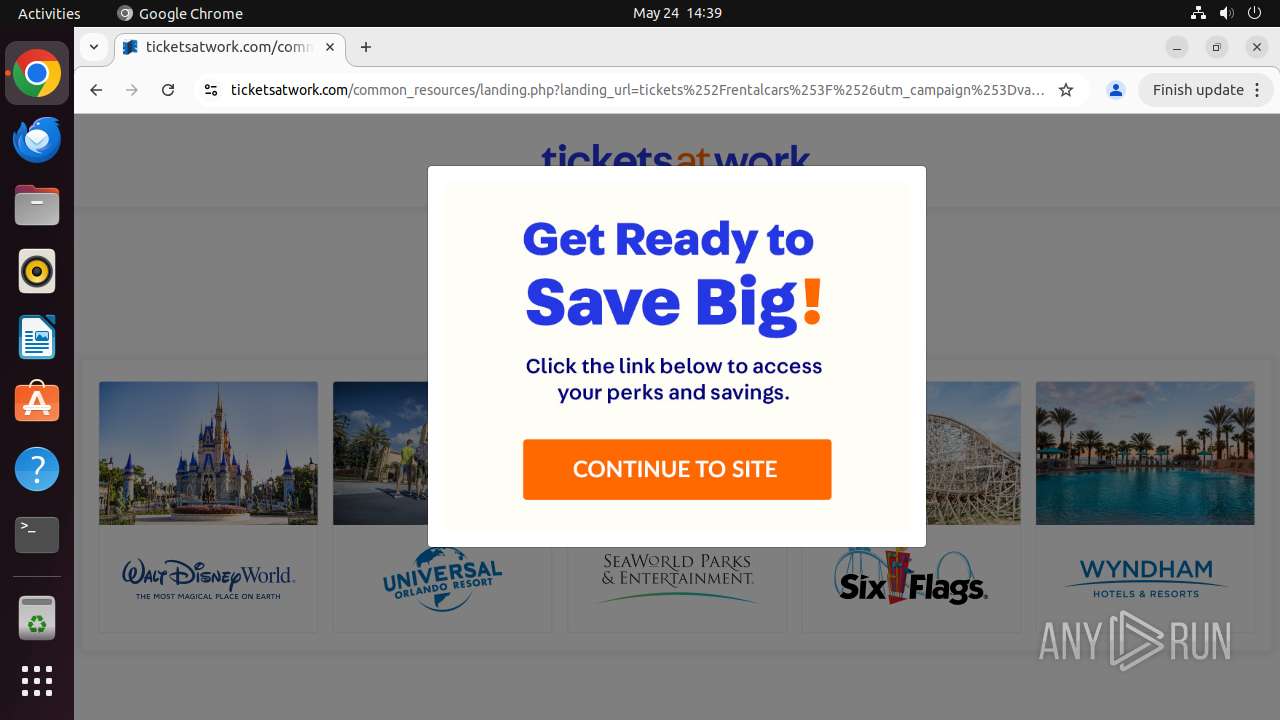Reload the page with refresh icon

pyautogui.click(x=168, y=90)
